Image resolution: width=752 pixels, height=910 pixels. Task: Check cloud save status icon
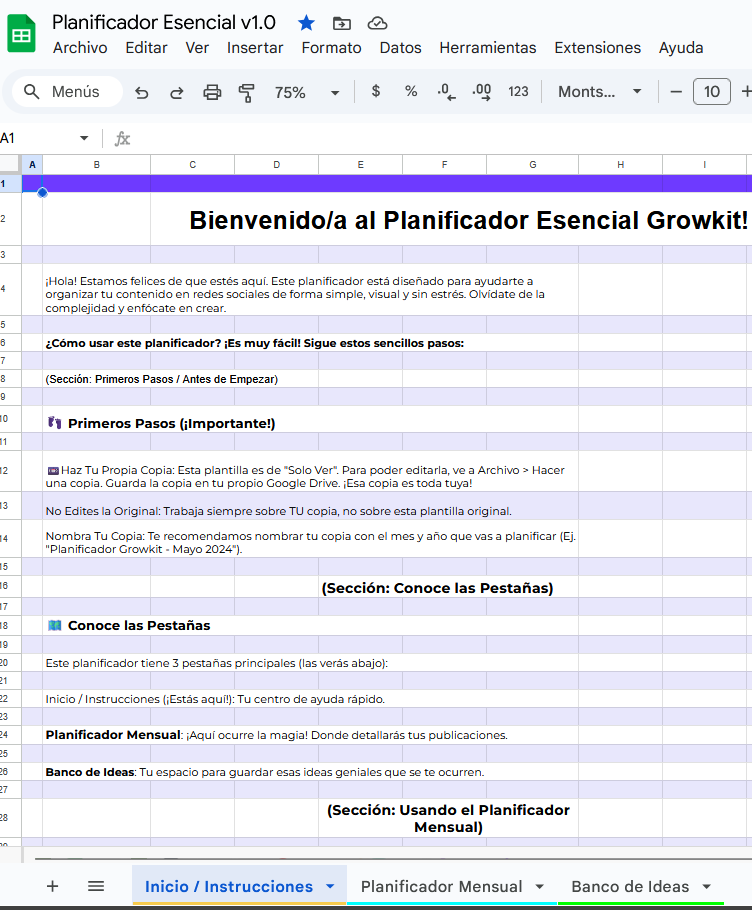click(x=377, y=23)
